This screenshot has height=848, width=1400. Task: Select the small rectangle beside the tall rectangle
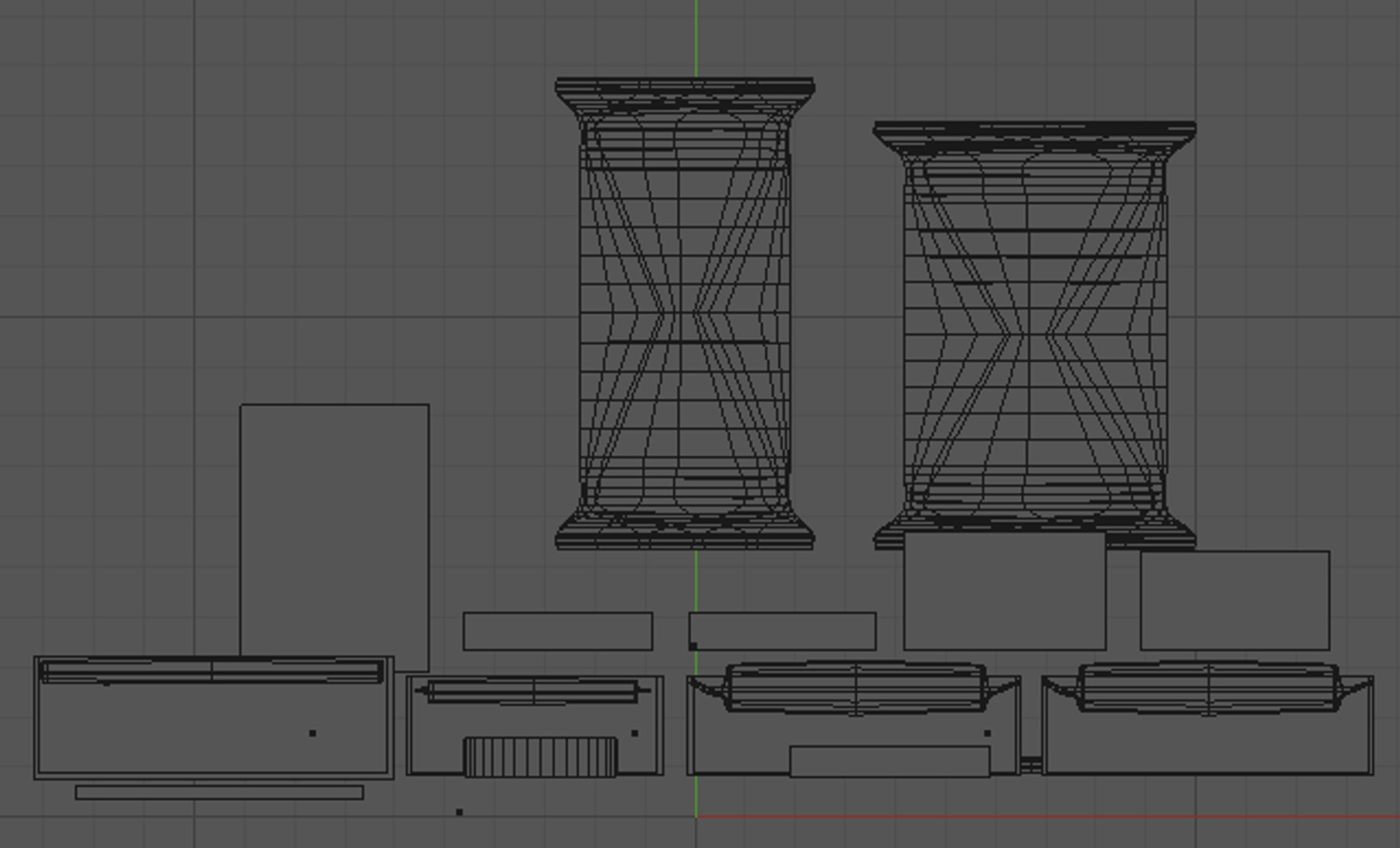click(x=557, y=631)
